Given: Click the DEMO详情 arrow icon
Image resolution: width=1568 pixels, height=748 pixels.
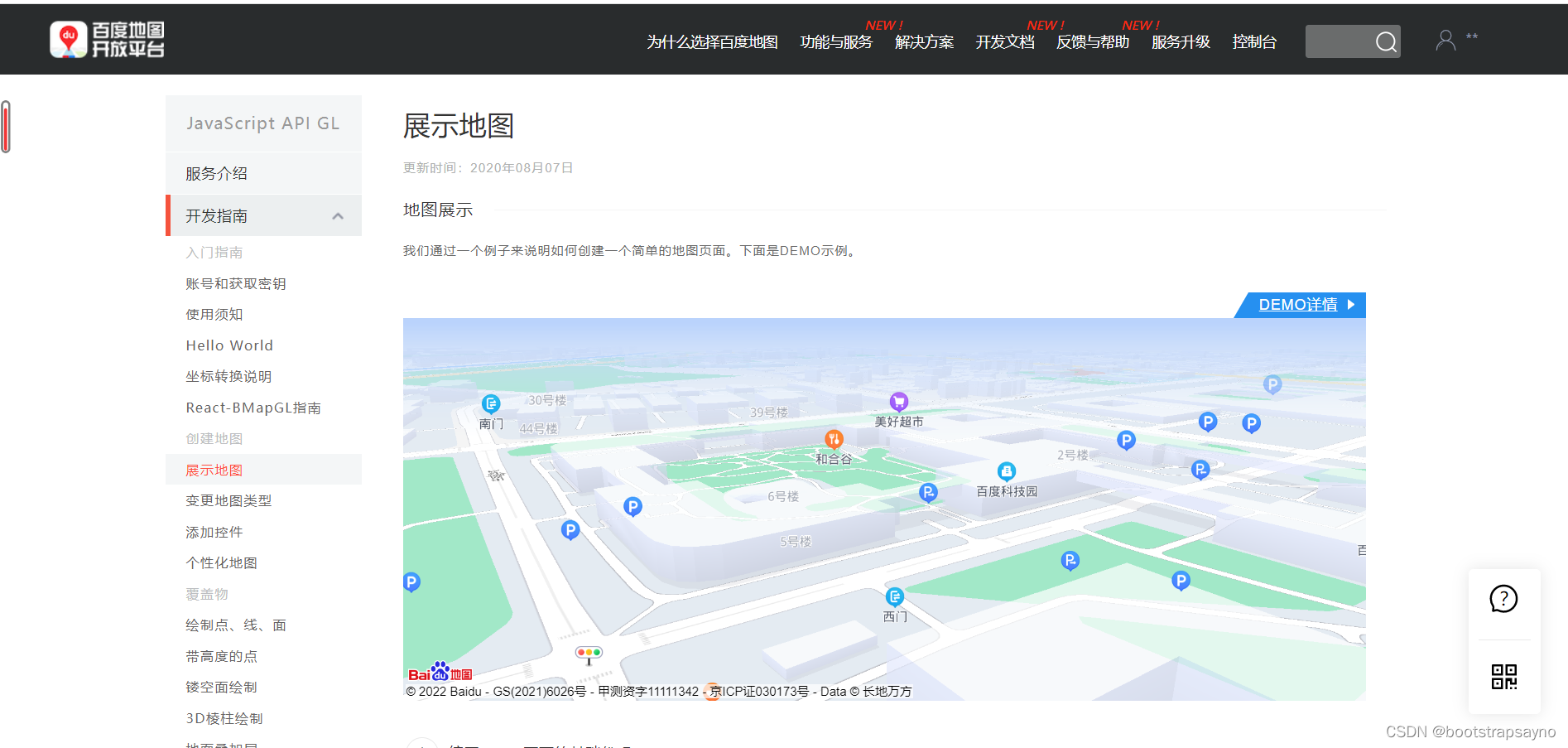Looking at the screenshot, I should [1351, 304].
